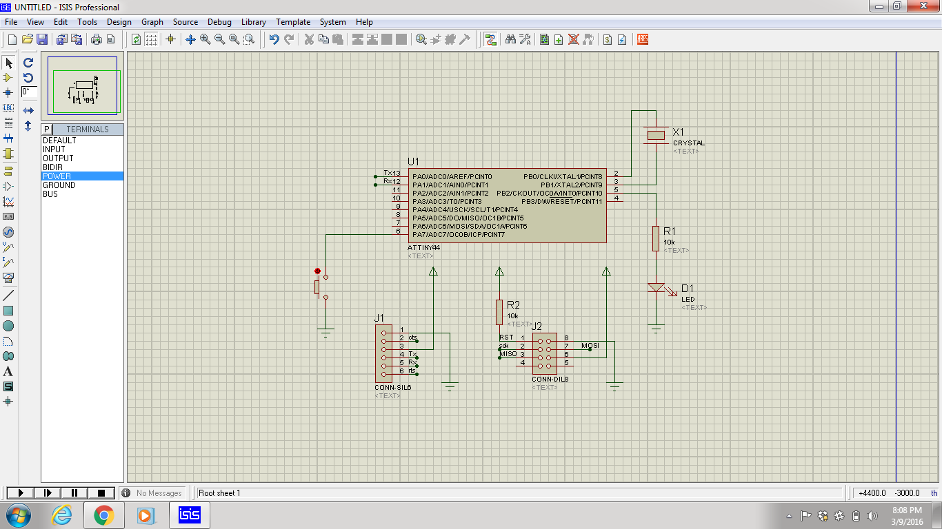This screenshot has height=529, width=942.
Task: Click the overview window thumbnail
Action: 83,85
